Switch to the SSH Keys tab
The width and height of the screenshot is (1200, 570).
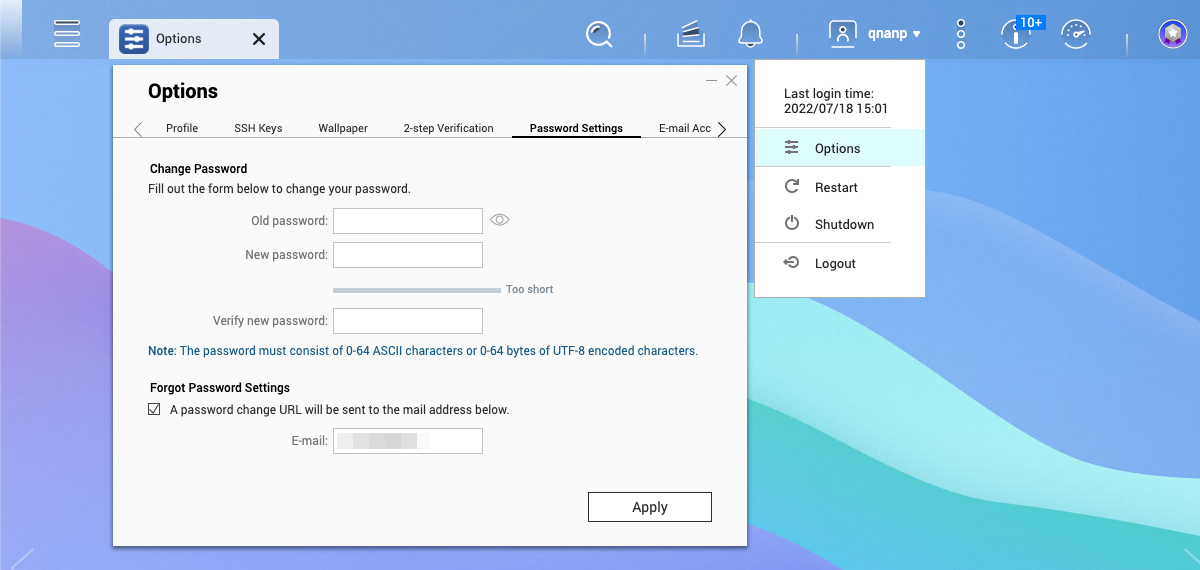258,128
